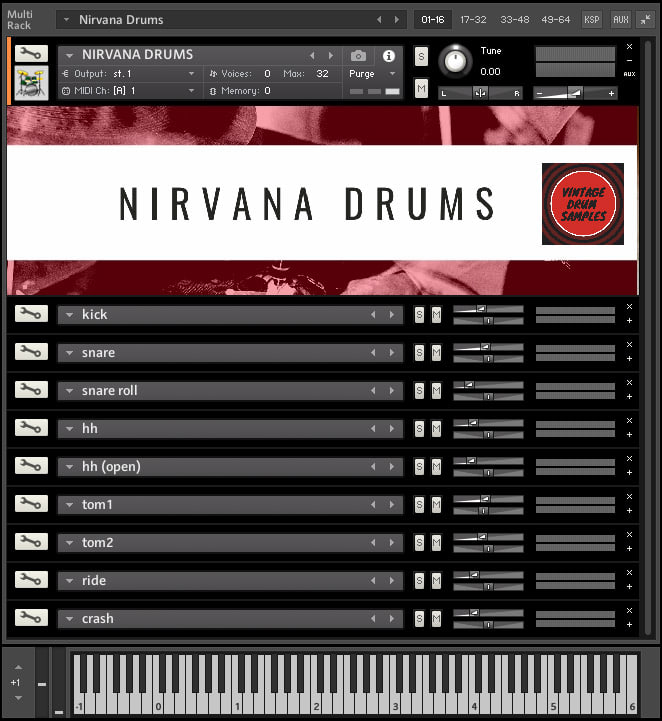
Task: Mute the crash instrument
Action: click(x=436, y=619)
